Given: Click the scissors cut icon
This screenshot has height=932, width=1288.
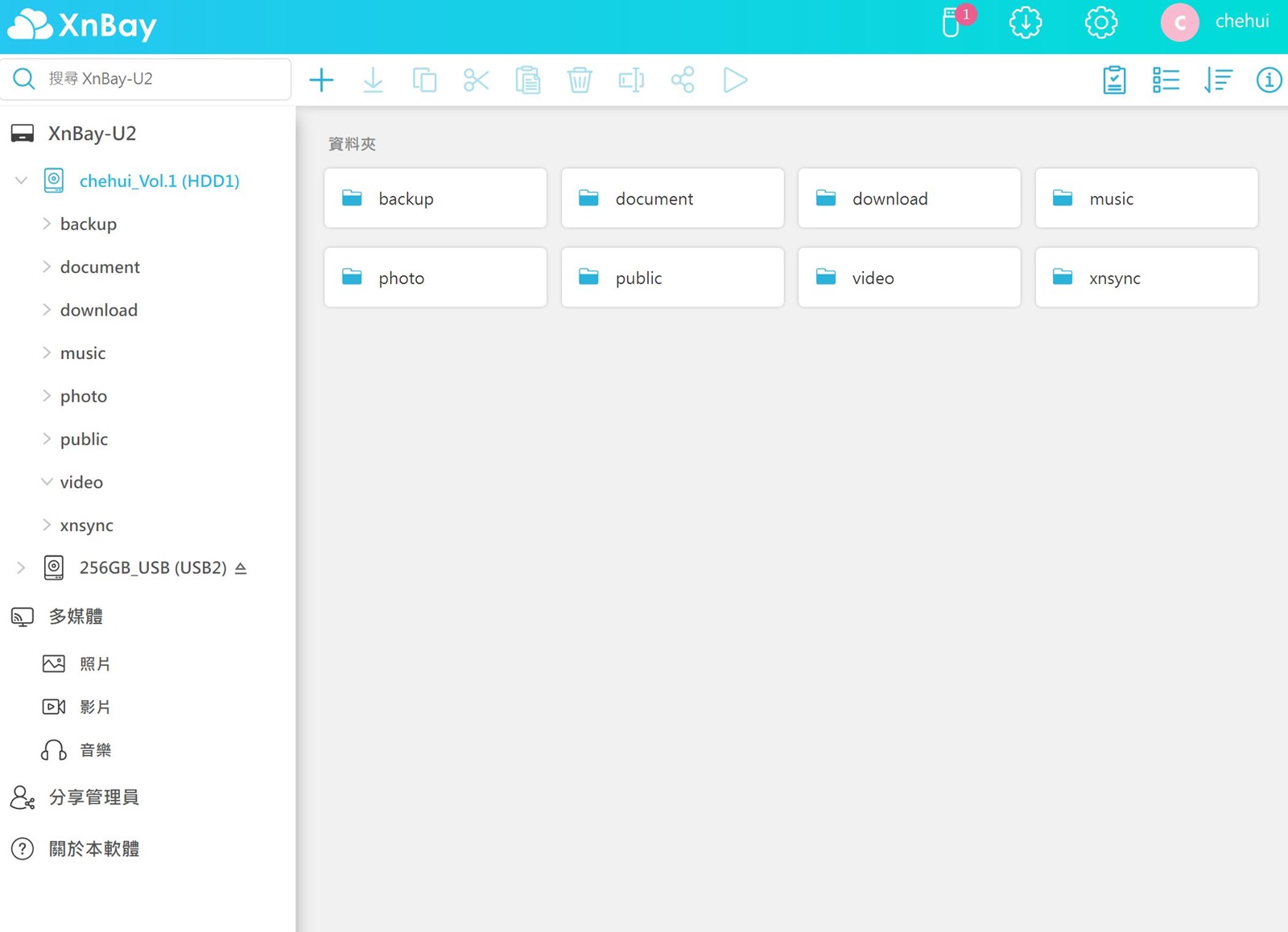Looking at the screenshot, I should pos(476,80).
